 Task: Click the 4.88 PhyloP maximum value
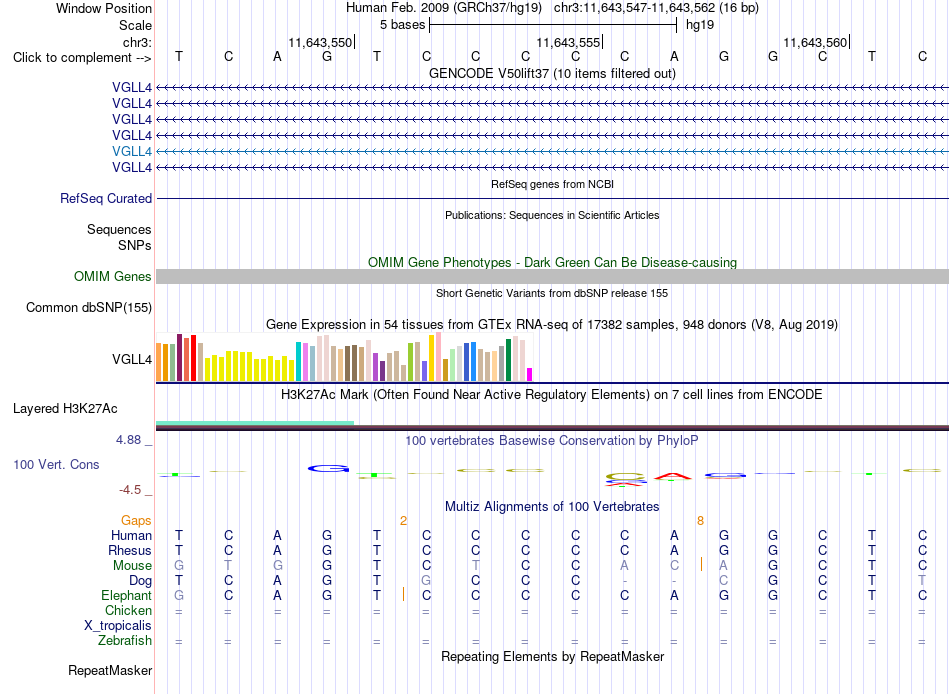pyautogui.click(x=128, y=440)
